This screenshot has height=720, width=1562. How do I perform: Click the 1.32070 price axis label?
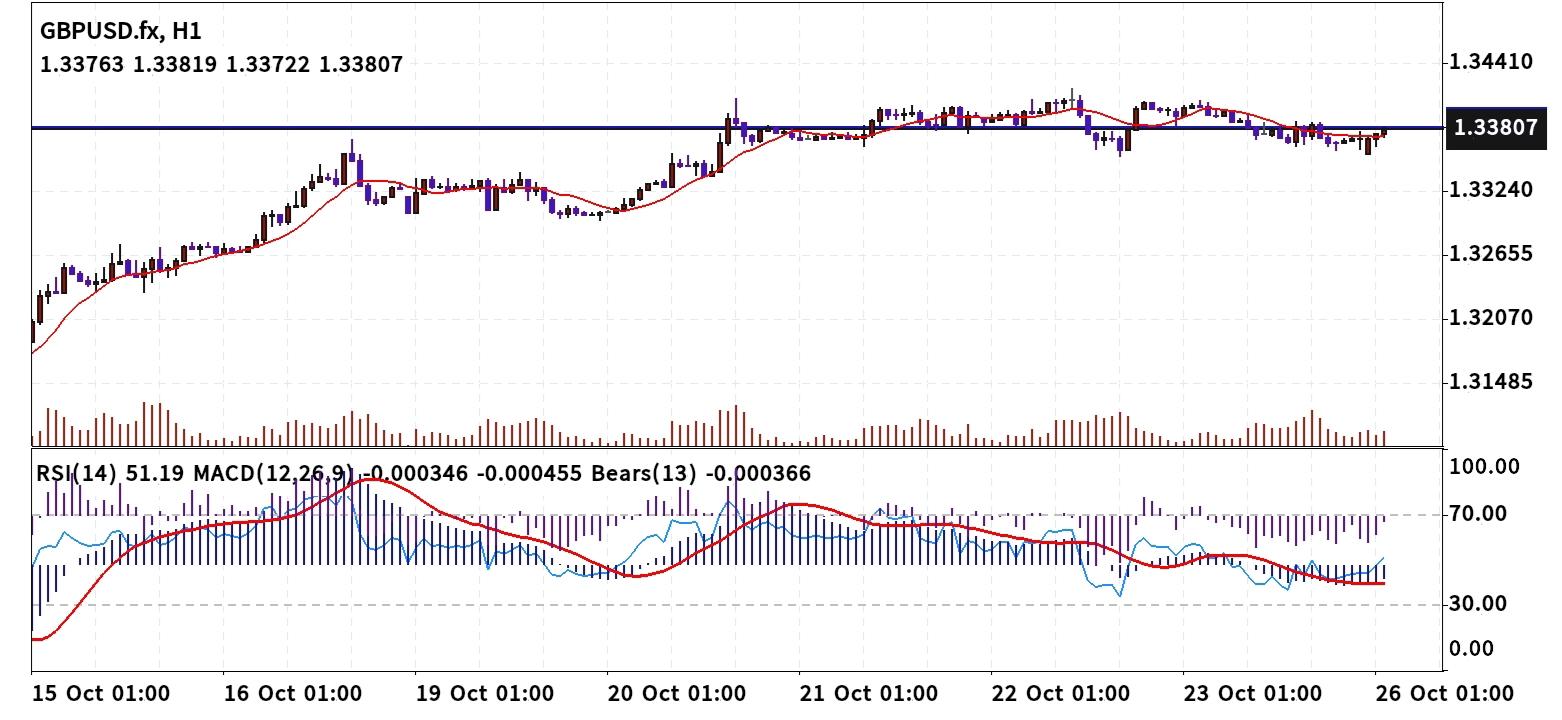click(x=1491, y=318)
